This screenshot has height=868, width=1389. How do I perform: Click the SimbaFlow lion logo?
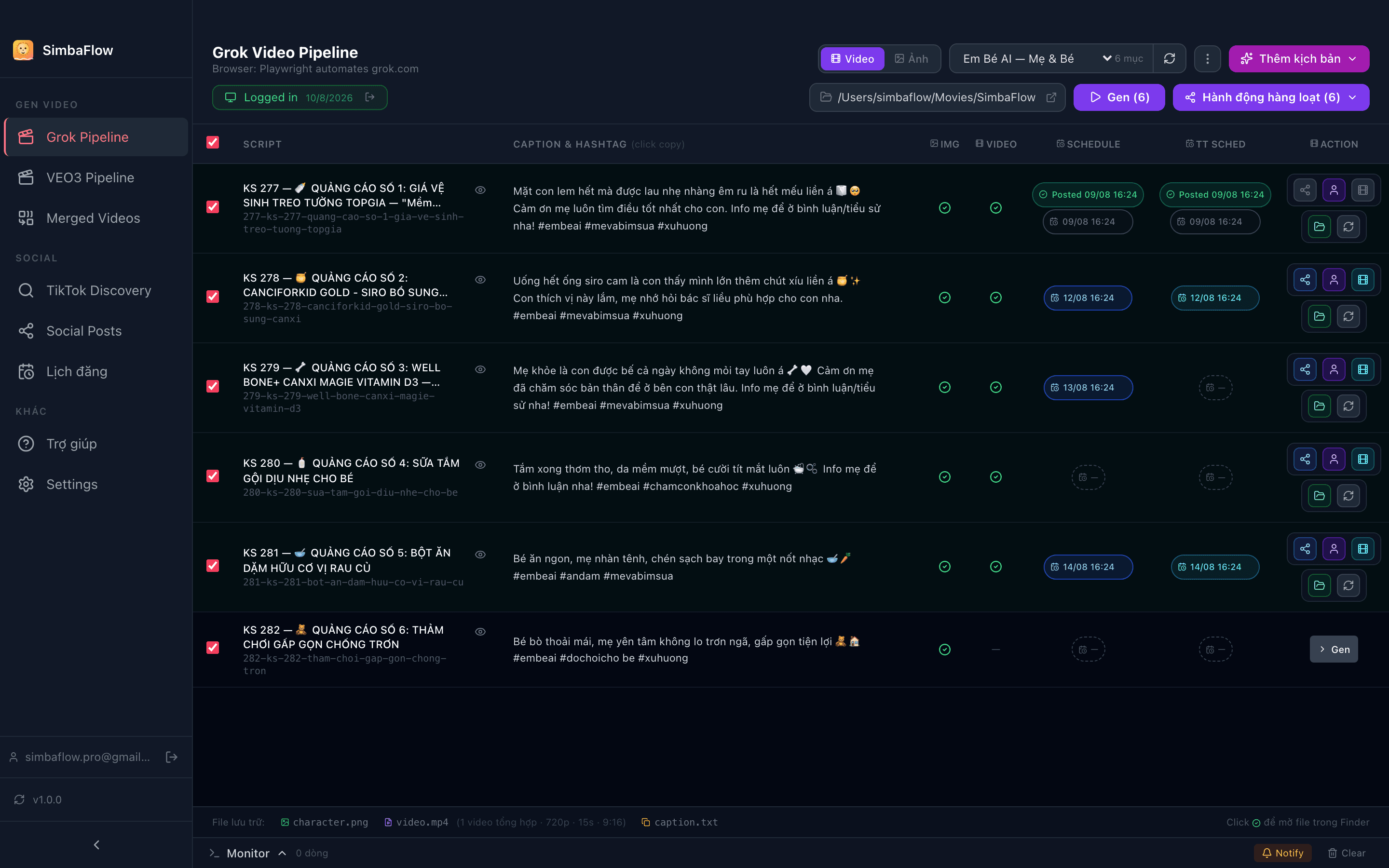[23, 50]
